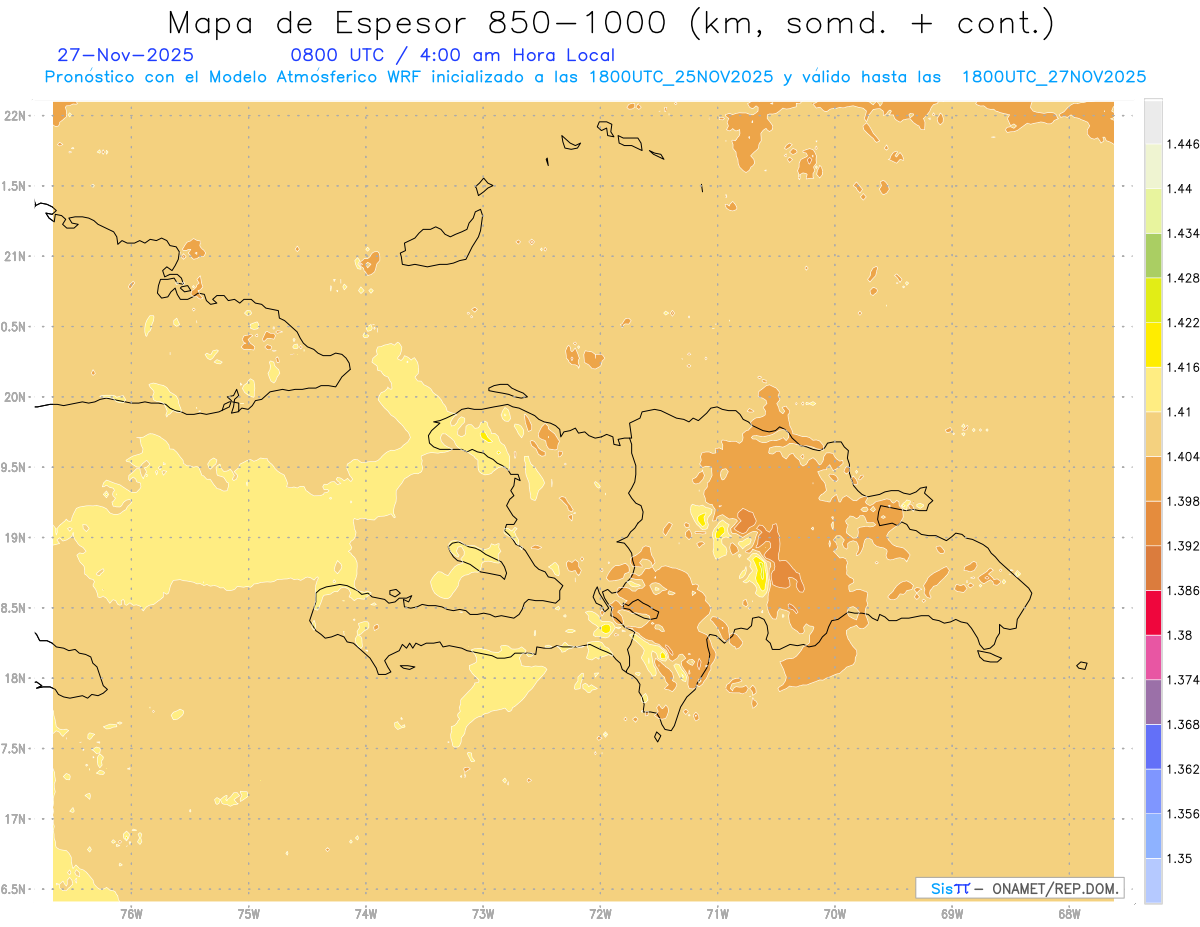This screenshot has height=927, width=1200.
Task: Click the 72W longitude axis label
Action: click(600, 913)
